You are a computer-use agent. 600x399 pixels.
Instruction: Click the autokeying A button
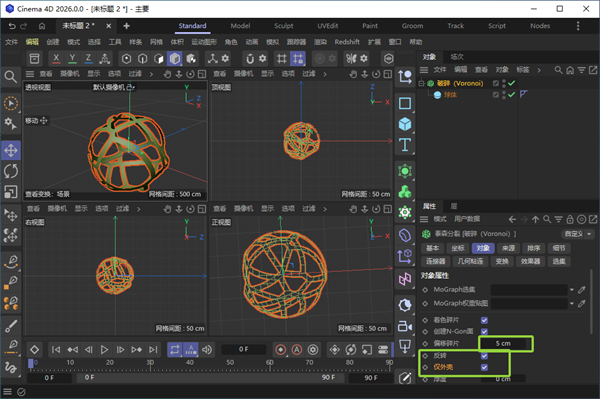(x=297, y=350)
